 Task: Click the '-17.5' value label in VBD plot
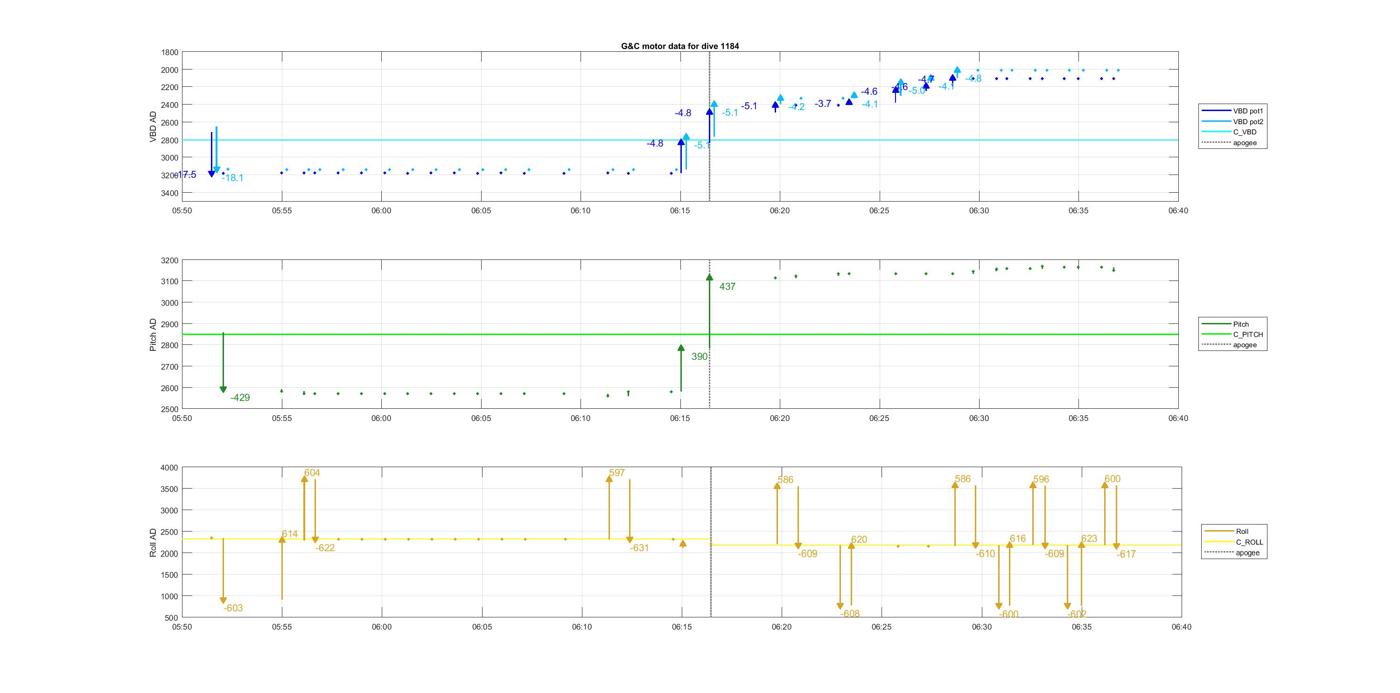point(186,175)
